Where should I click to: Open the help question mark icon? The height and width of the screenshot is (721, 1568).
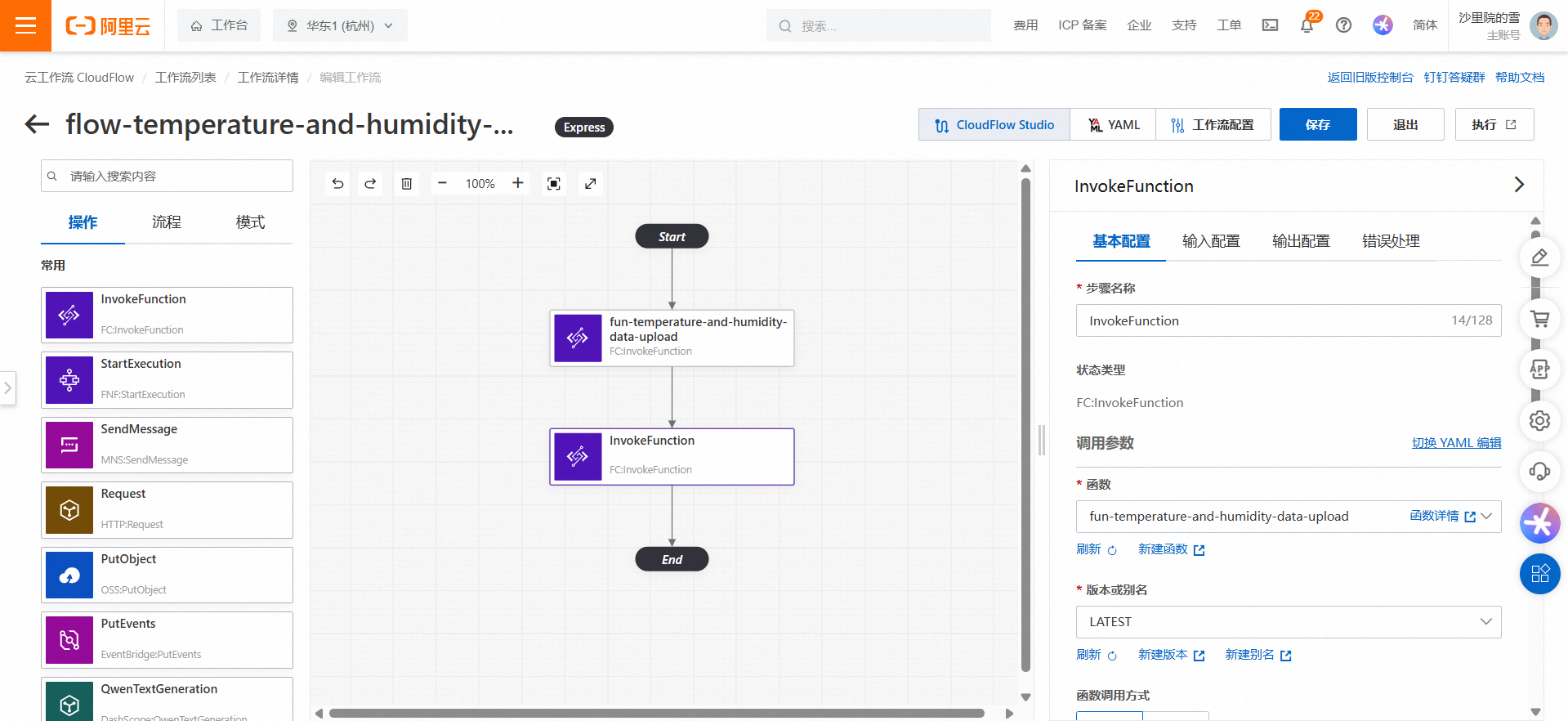point(1343,25)
